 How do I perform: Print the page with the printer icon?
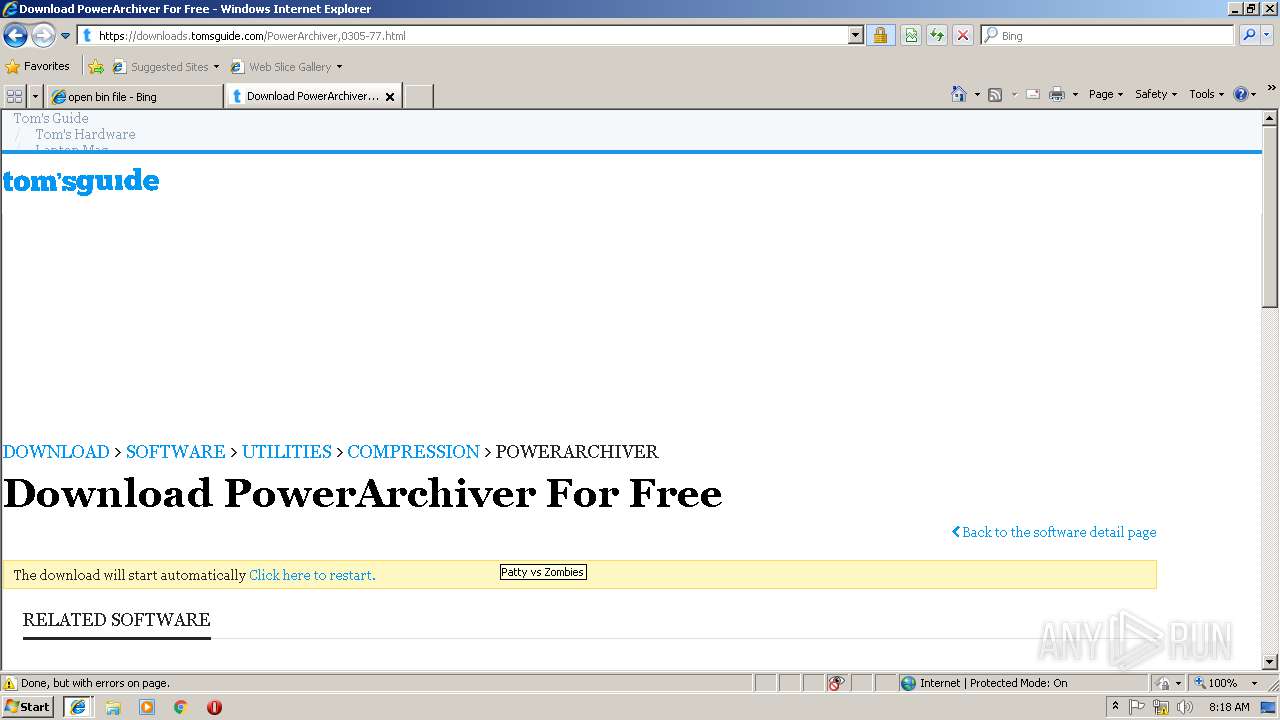(1057, 94)
